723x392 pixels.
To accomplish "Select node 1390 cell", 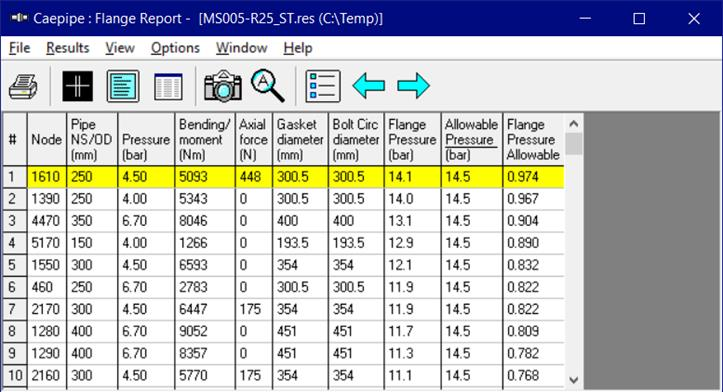I will 47,199.
